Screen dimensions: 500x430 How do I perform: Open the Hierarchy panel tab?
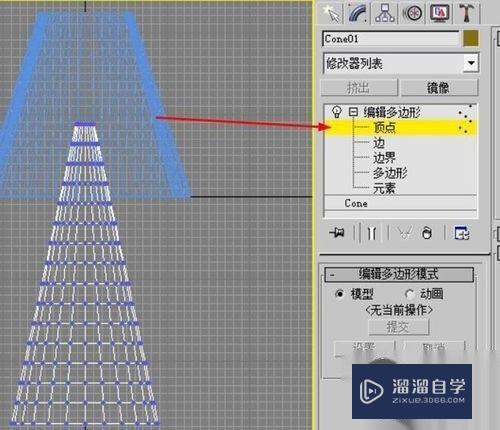(x=385, y=13)
